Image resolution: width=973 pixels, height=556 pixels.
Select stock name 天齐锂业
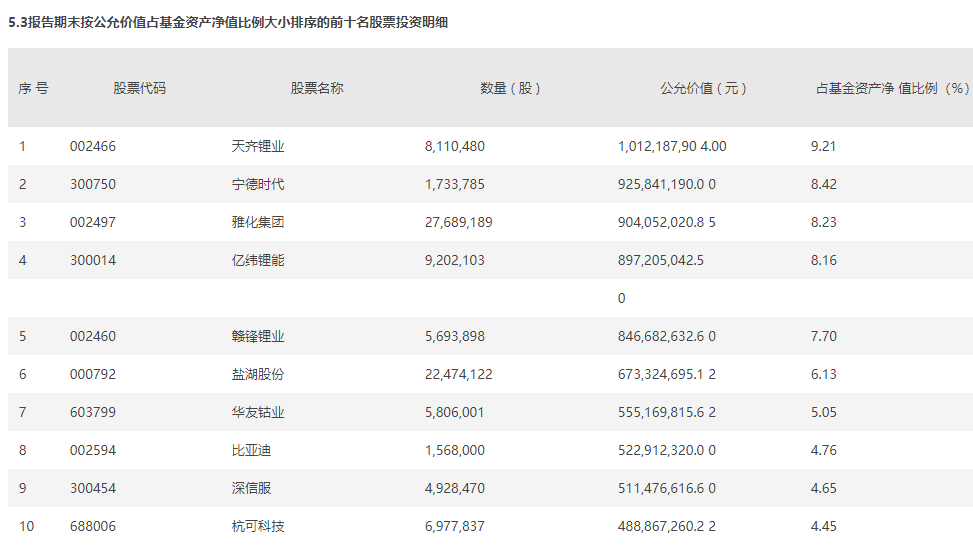pyautogui.click(x=258, y=146)
